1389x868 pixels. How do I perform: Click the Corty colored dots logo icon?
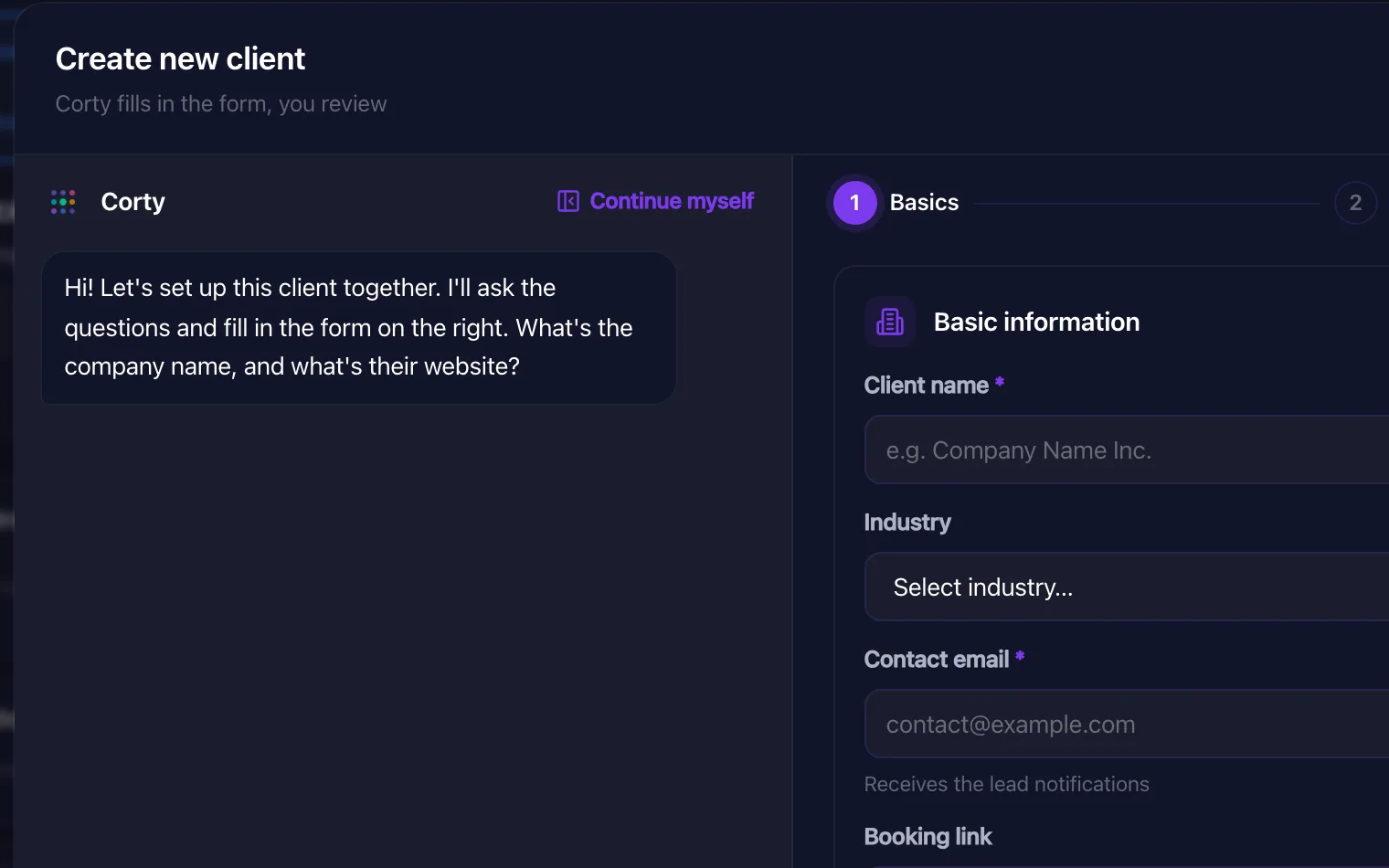pyautogui.click(x=63, y=202)
